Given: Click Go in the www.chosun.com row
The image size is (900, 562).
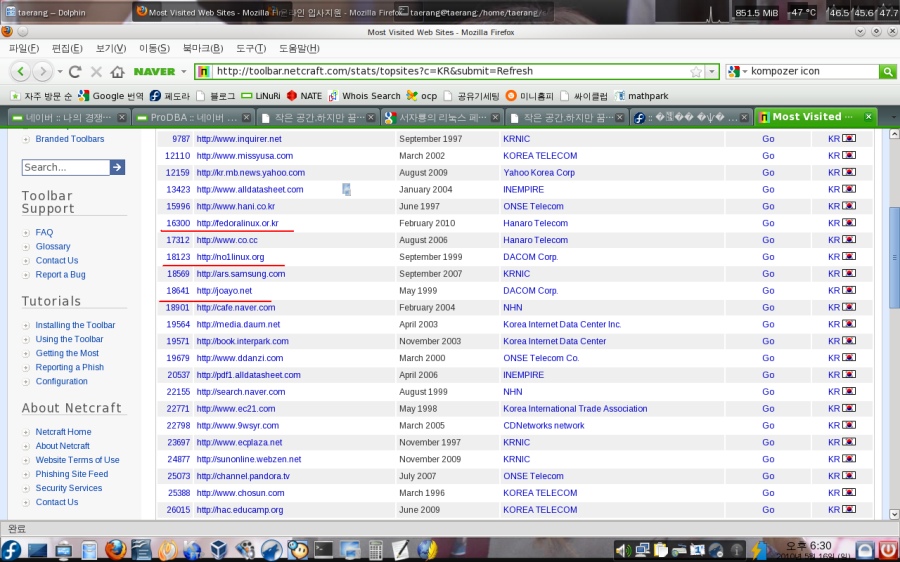Looking at the screenshot, I should [768, 493].
